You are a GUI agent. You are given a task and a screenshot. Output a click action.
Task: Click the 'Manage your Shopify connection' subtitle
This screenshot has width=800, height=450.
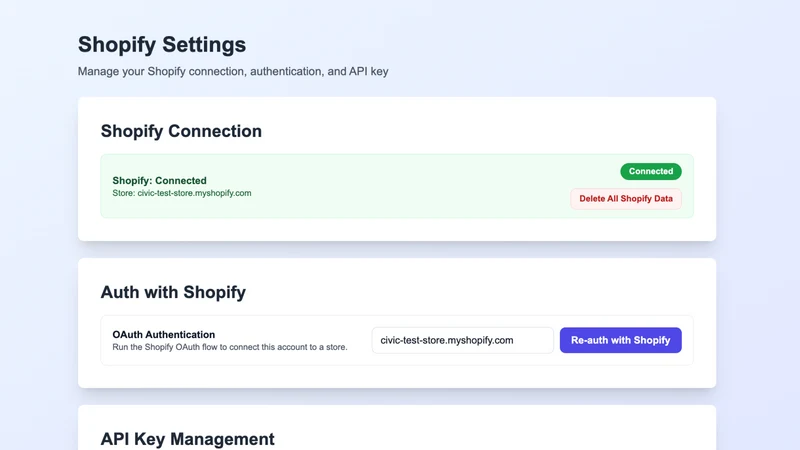click(x=233, y=71)
